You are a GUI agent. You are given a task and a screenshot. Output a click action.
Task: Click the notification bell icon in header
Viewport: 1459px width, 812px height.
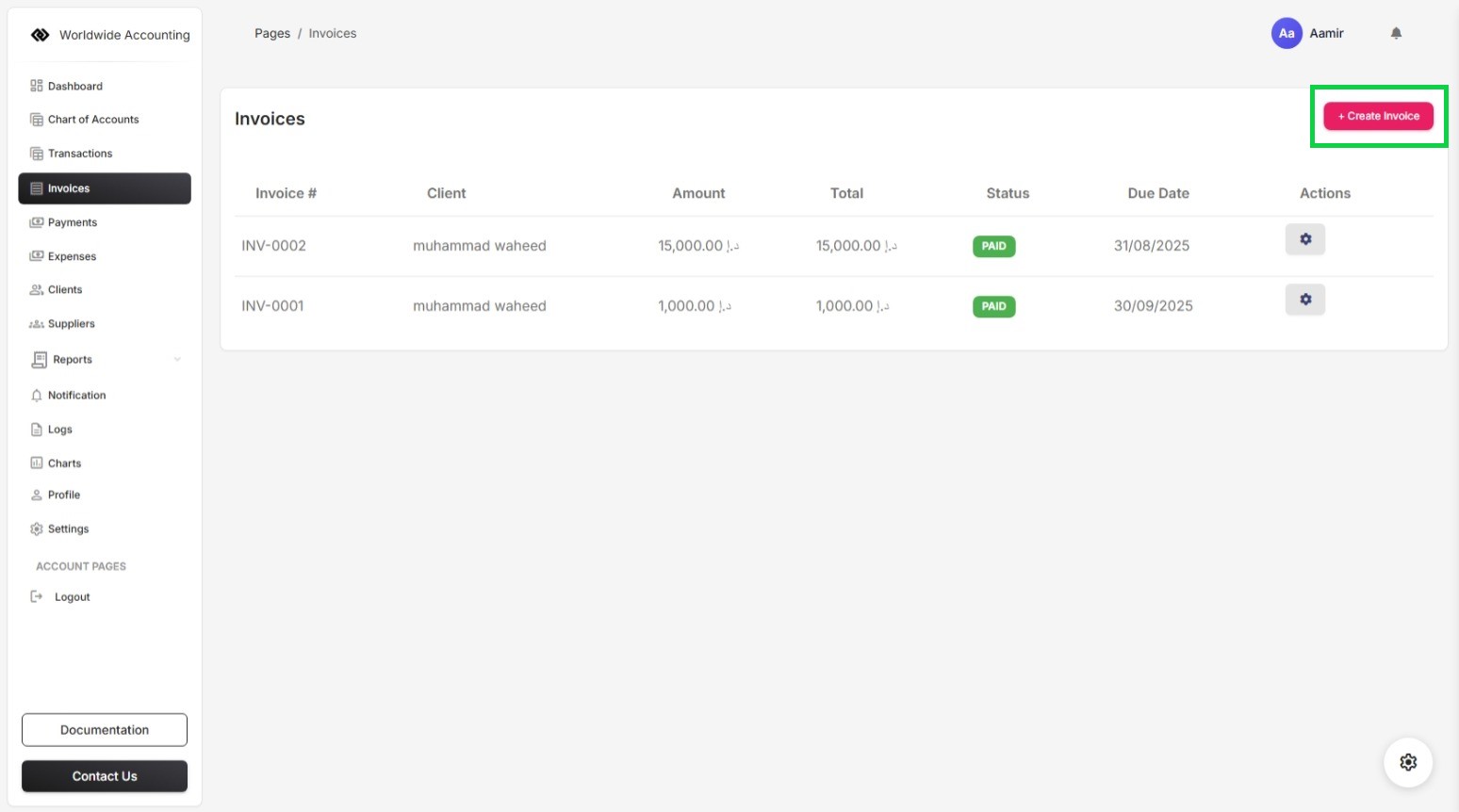pos(1396,33)
